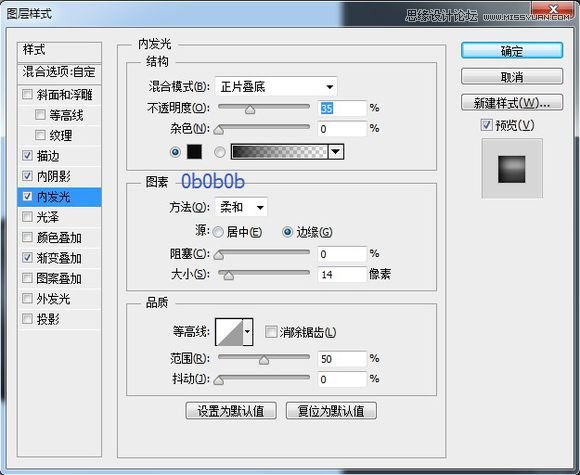The image size is (580, 475).
Task: Click the style preview thumbnail
Action: coord(512,169)
